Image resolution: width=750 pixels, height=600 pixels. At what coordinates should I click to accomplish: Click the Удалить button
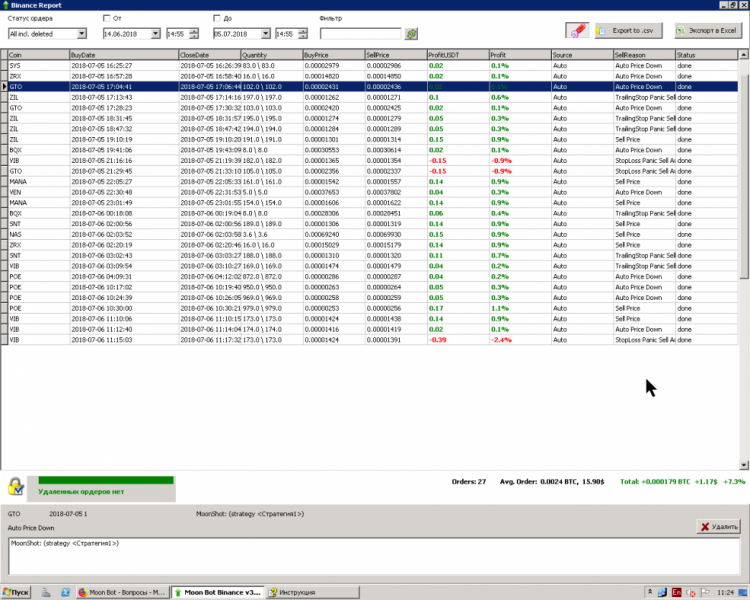pos(718,527)
